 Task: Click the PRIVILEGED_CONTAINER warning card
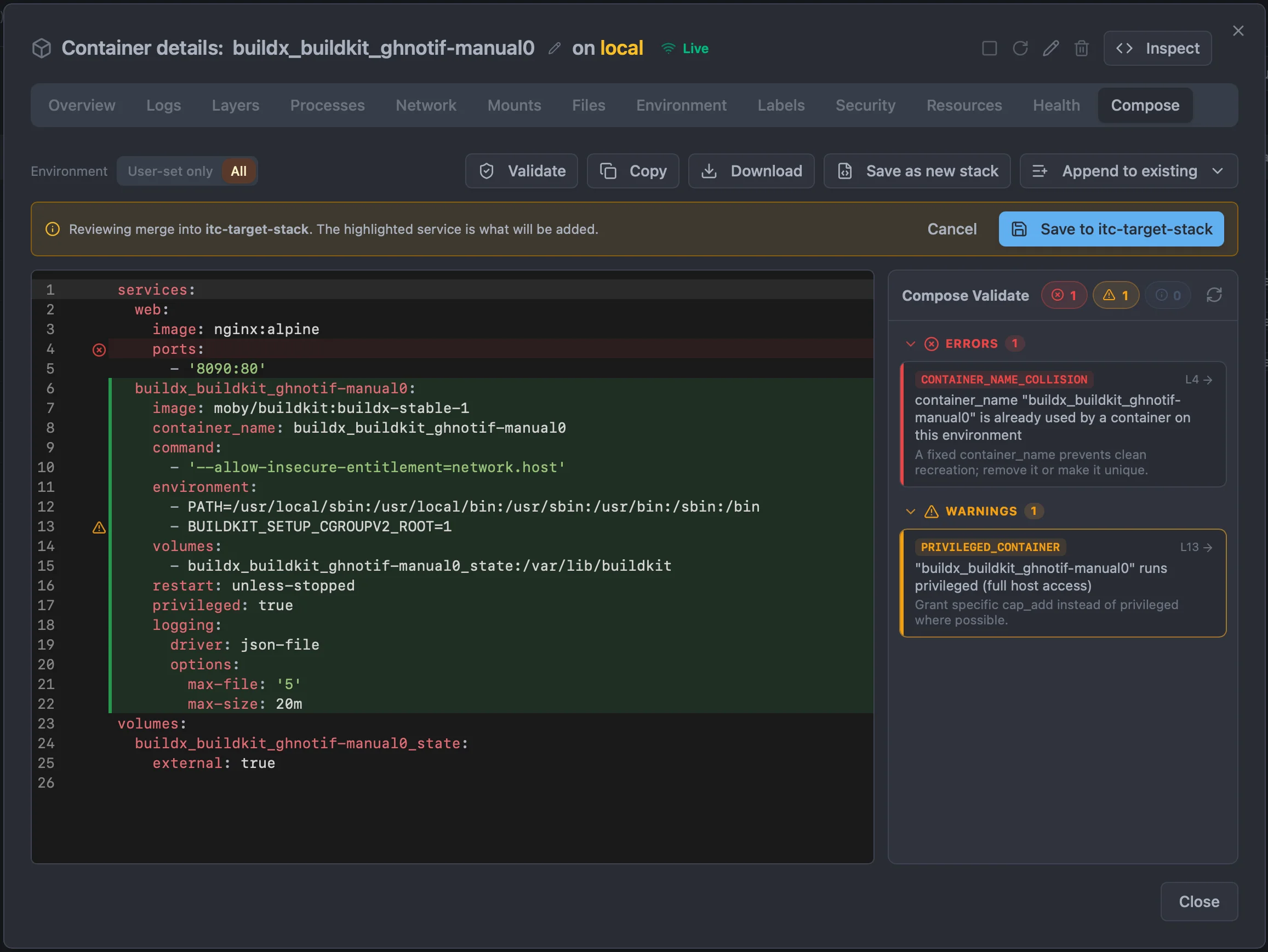tap(1064, 583)
